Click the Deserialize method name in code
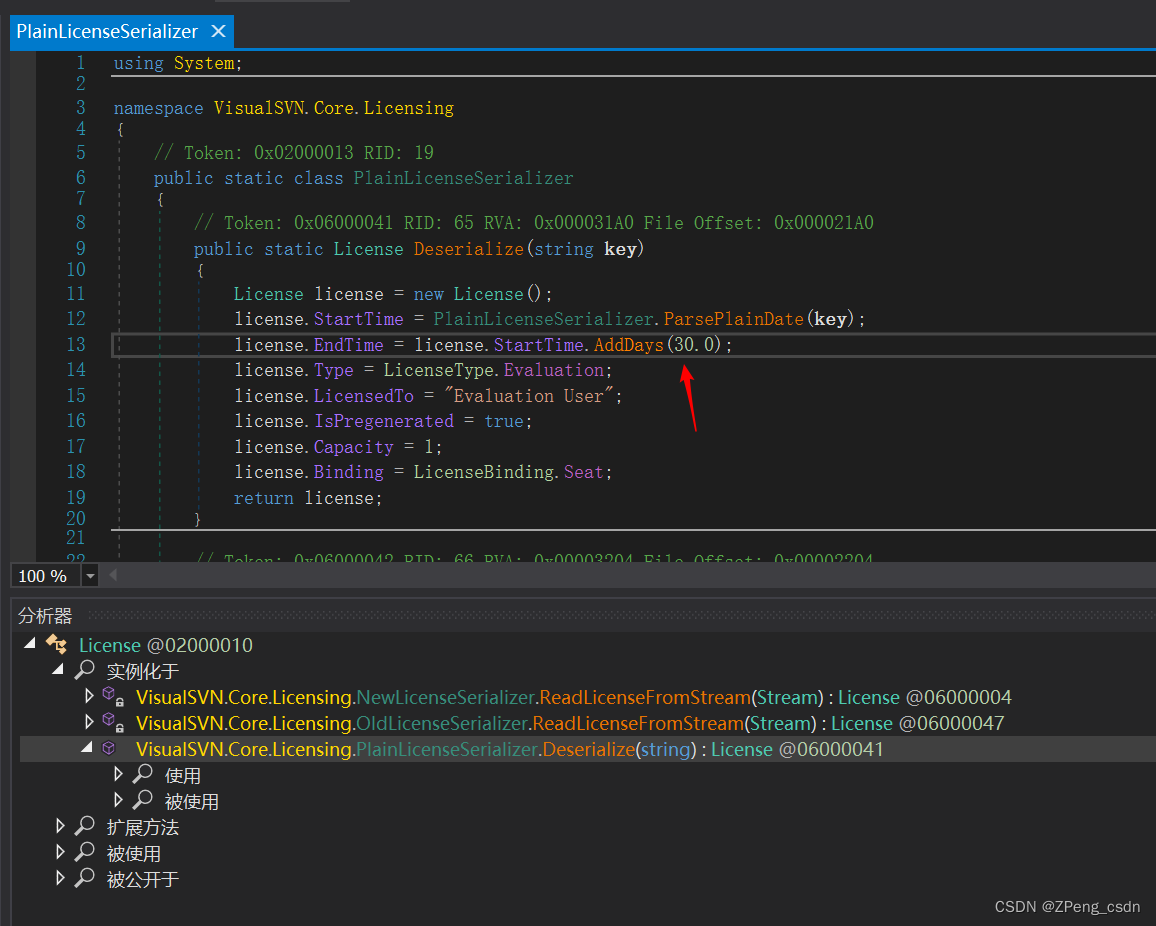This screenshot has height=926, width=1156. tap(468, 249)
